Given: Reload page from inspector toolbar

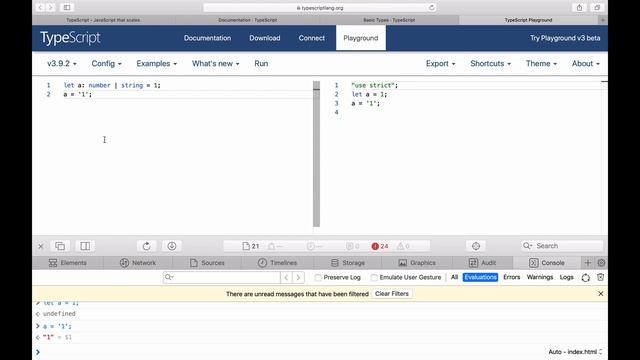Looking at the screenshot, I should [147, 246].
